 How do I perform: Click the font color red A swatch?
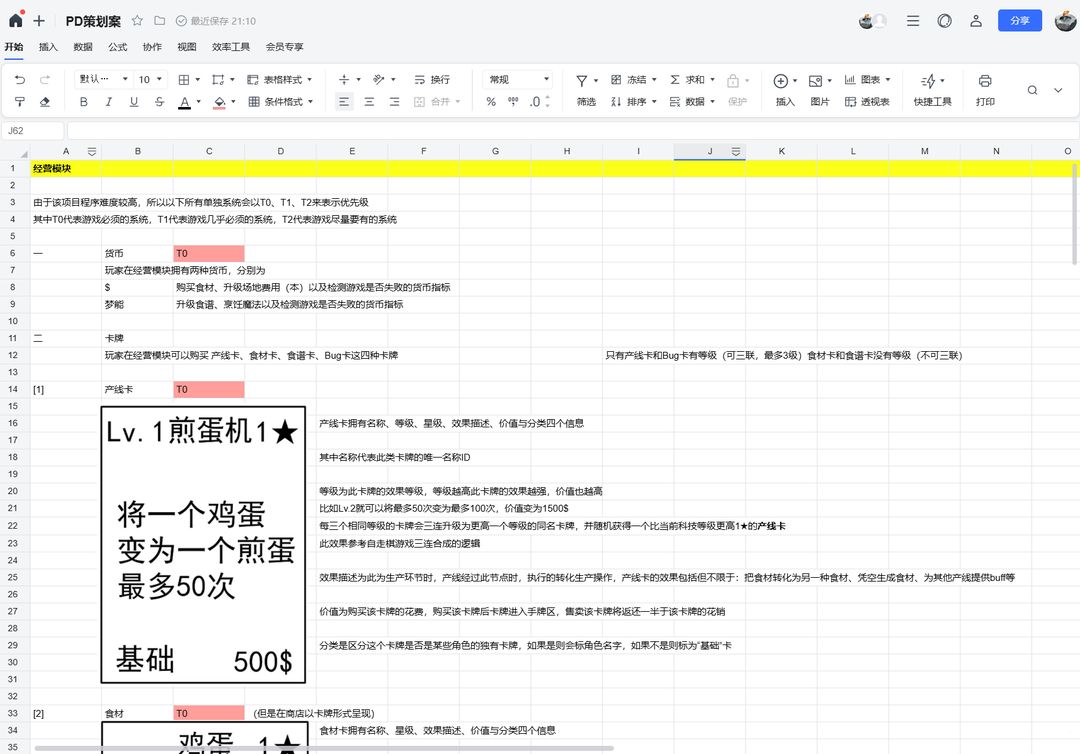coord(184,102)
